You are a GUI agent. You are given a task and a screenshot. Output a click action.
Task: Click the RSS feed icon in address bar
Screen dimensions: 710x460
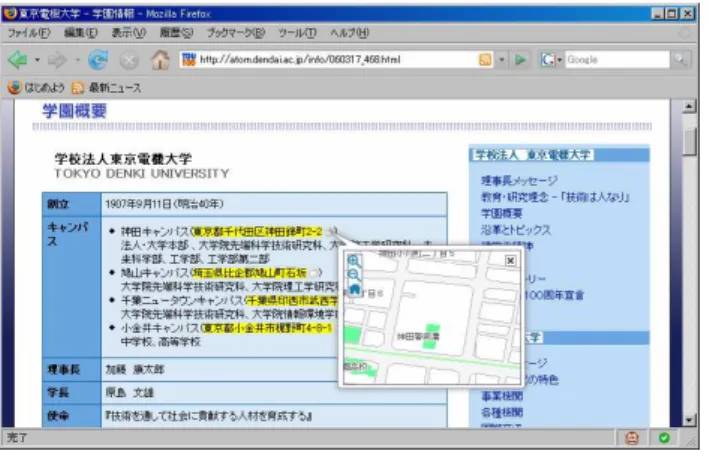(x=485, y=60)
